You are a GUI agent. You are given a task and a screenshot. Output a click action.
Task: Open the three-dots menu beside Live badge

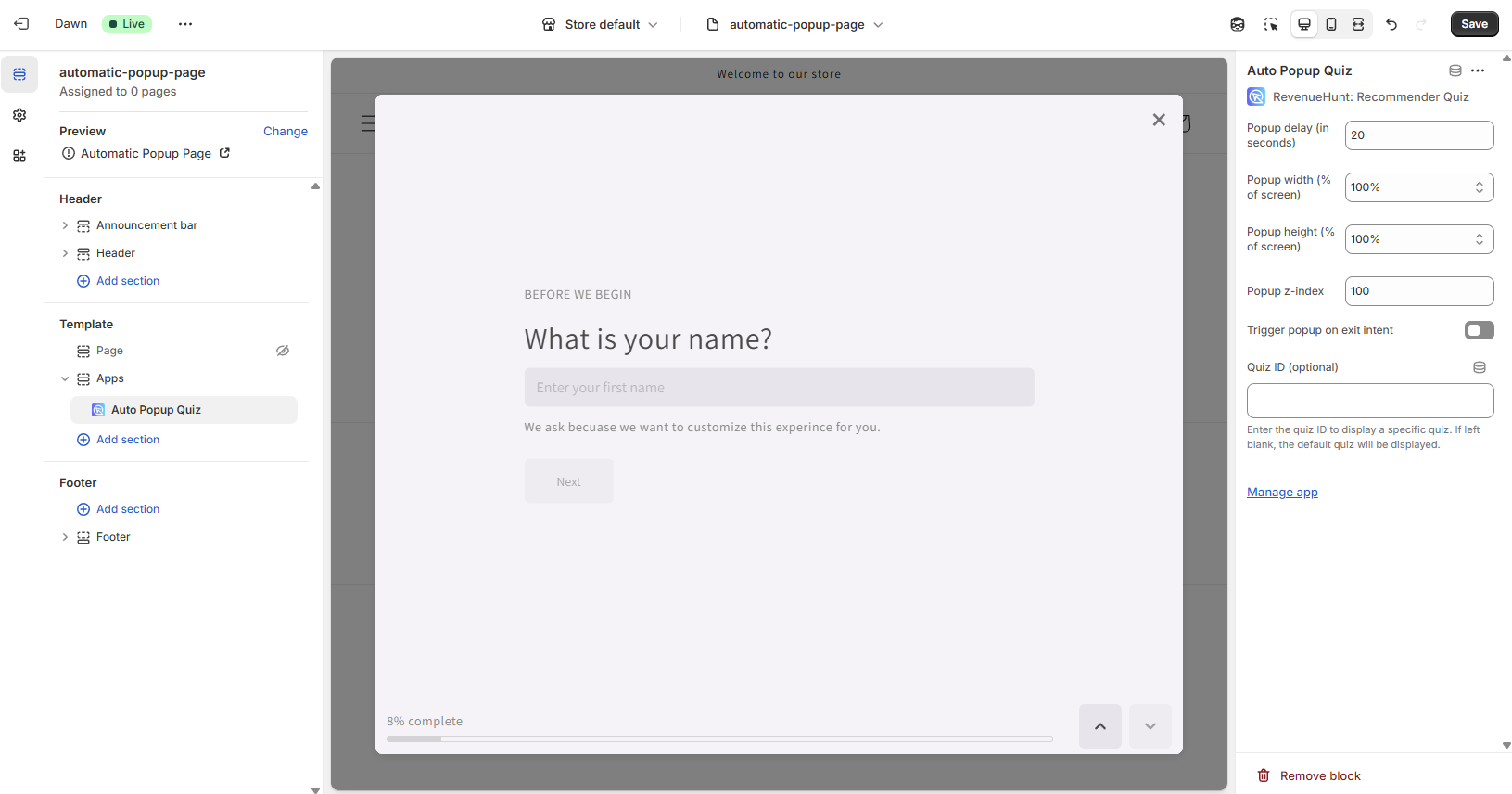(x=185, y=24)
